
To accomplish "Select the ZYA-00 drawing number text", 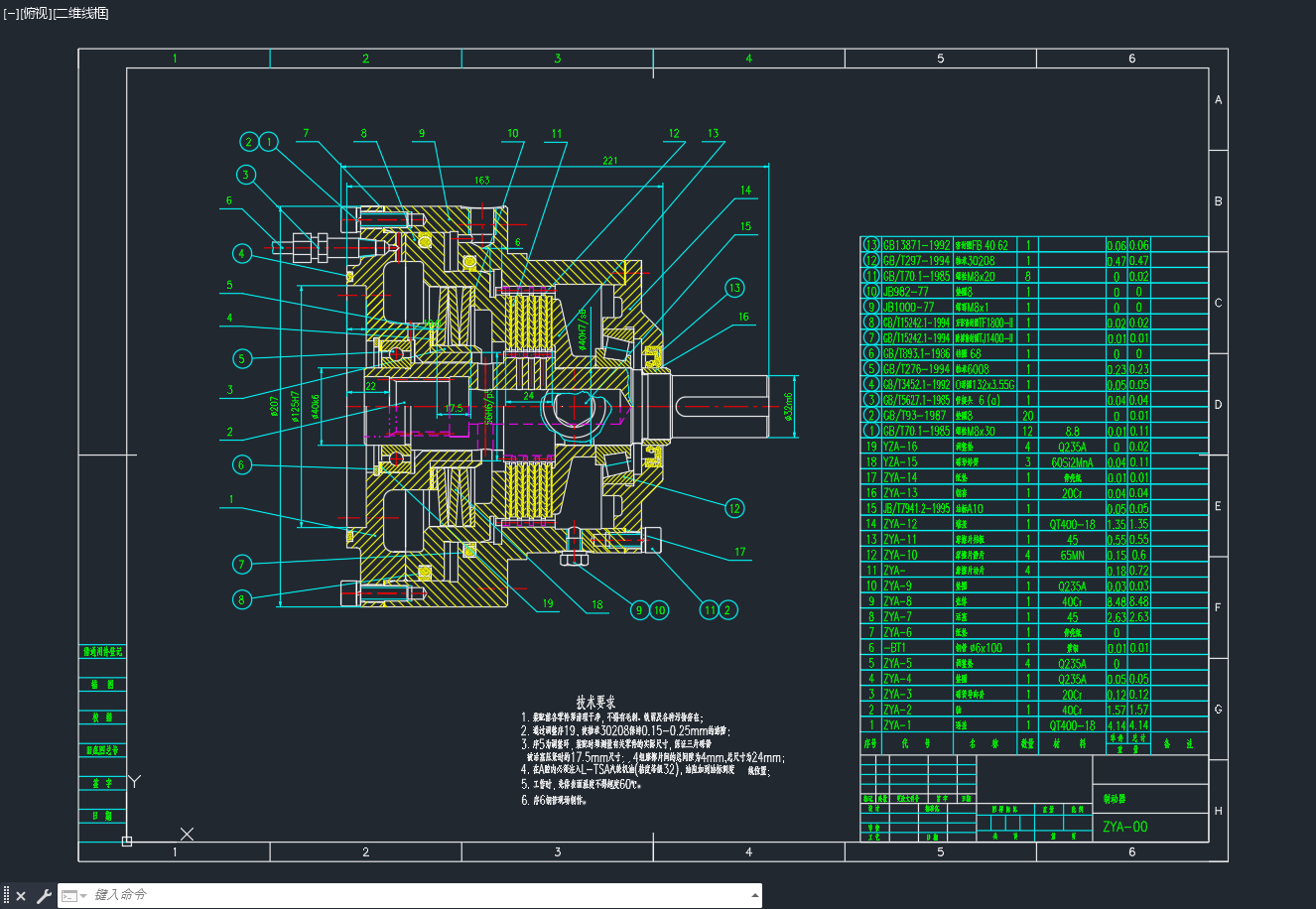I will pos(1125,827).
